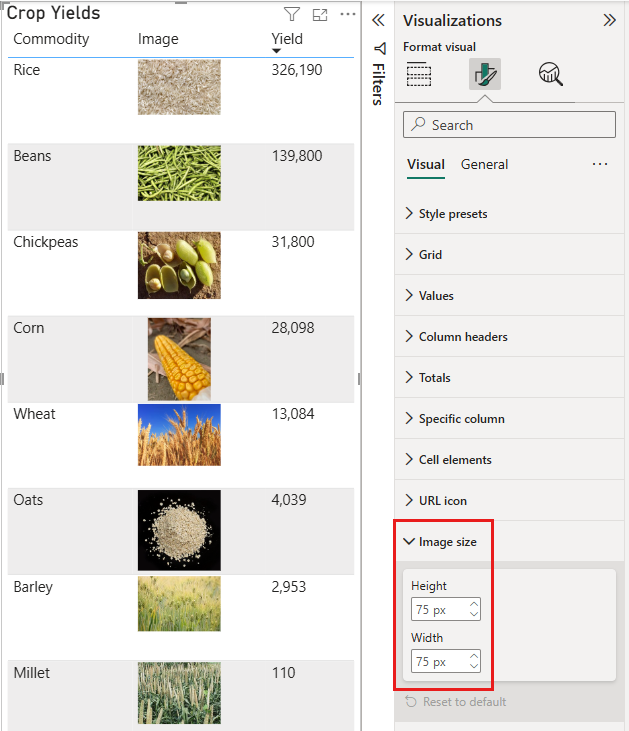Expand the Column headers section
Image resolution: width=629 pixels, height=731 pixels.
click(509, 337)
